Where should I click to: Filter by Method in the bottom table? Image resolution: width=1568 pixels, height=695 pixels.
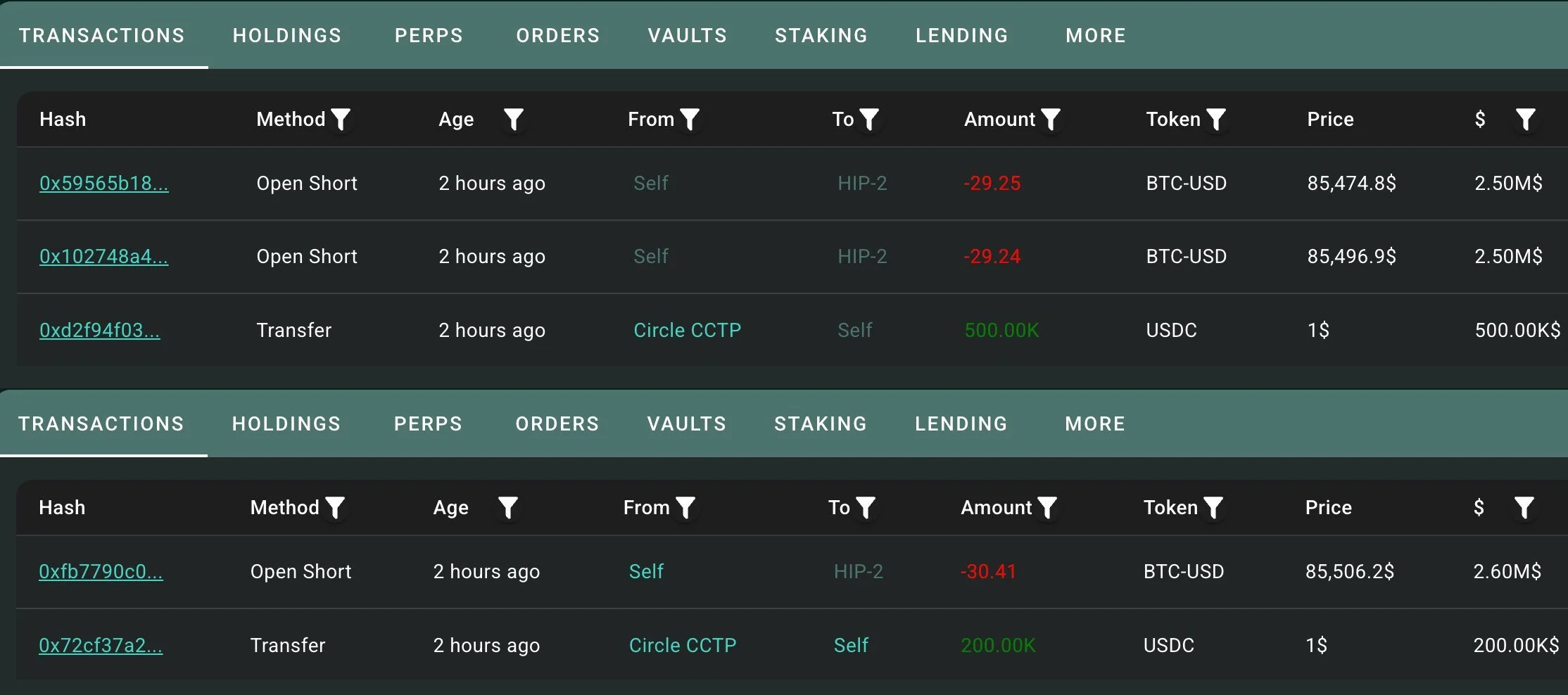335,508
